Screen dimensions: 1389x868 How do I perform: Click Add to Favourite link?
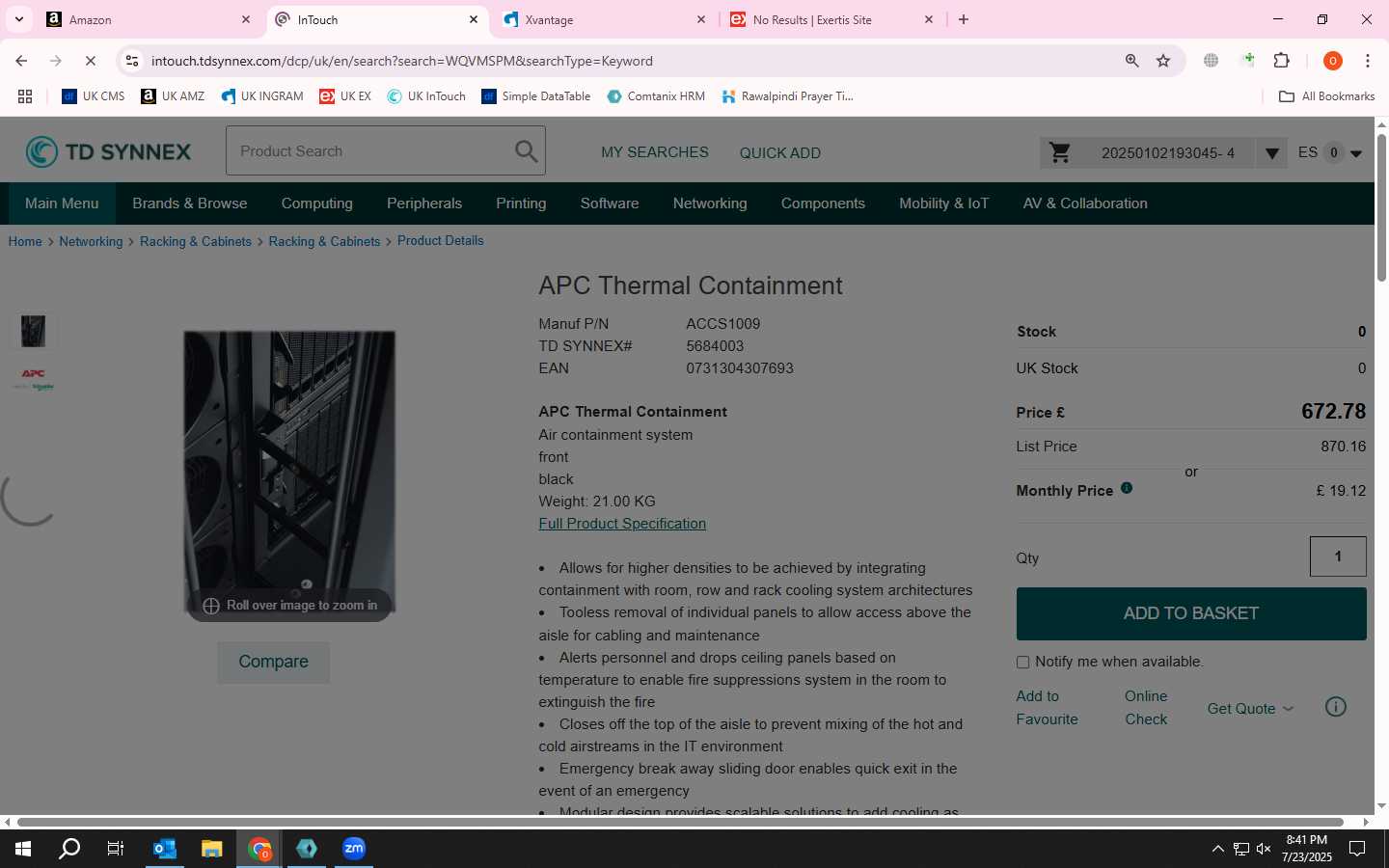click(x=1048, y=708)
